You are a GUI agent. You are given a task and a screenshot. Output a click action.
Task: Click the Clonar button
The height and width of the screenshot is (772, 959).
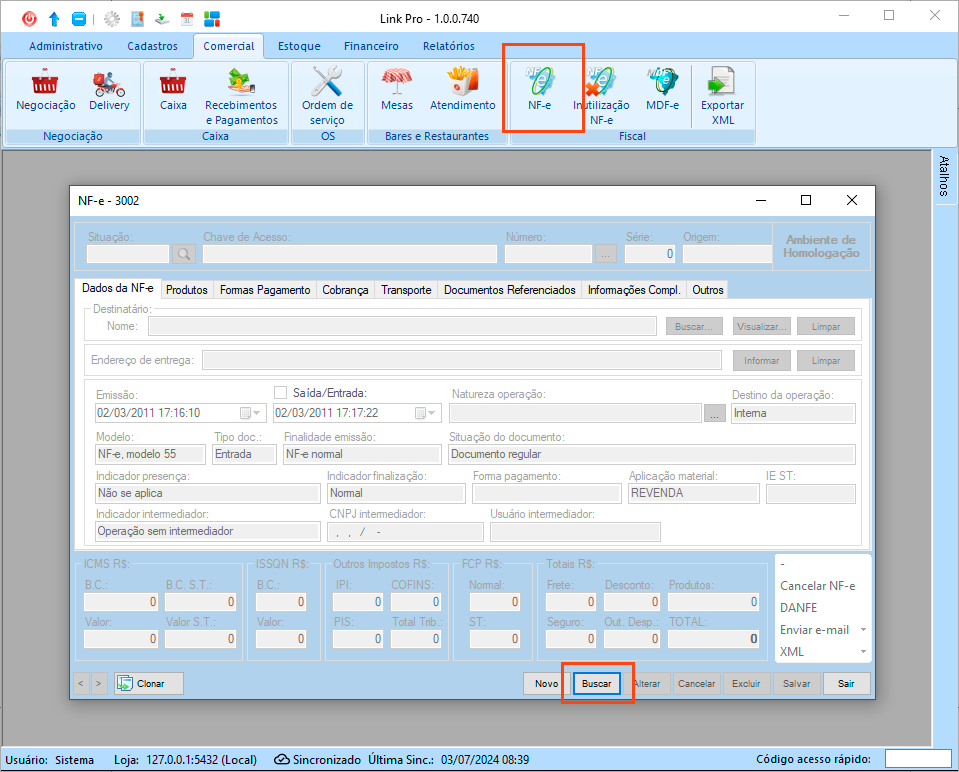[149, 684]
